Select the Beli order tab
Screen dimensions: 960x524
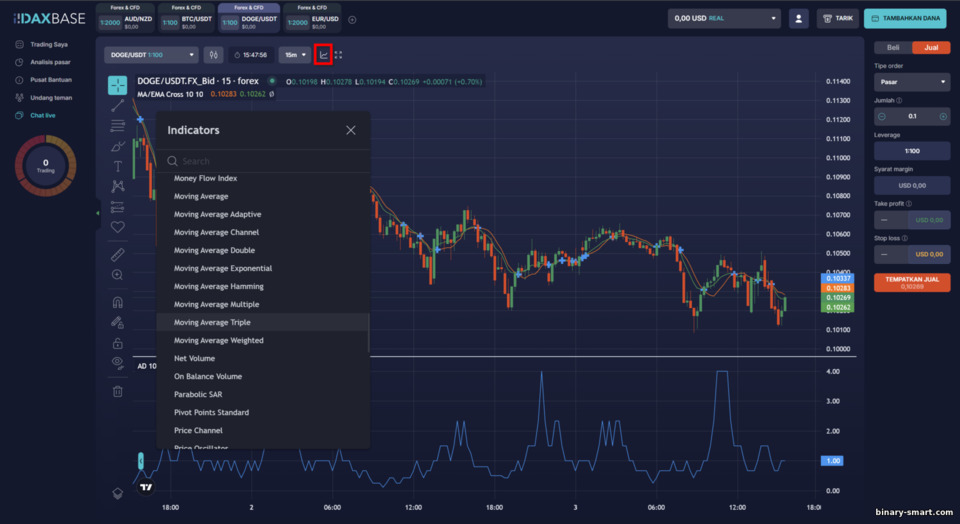click(x=893, y=47)
